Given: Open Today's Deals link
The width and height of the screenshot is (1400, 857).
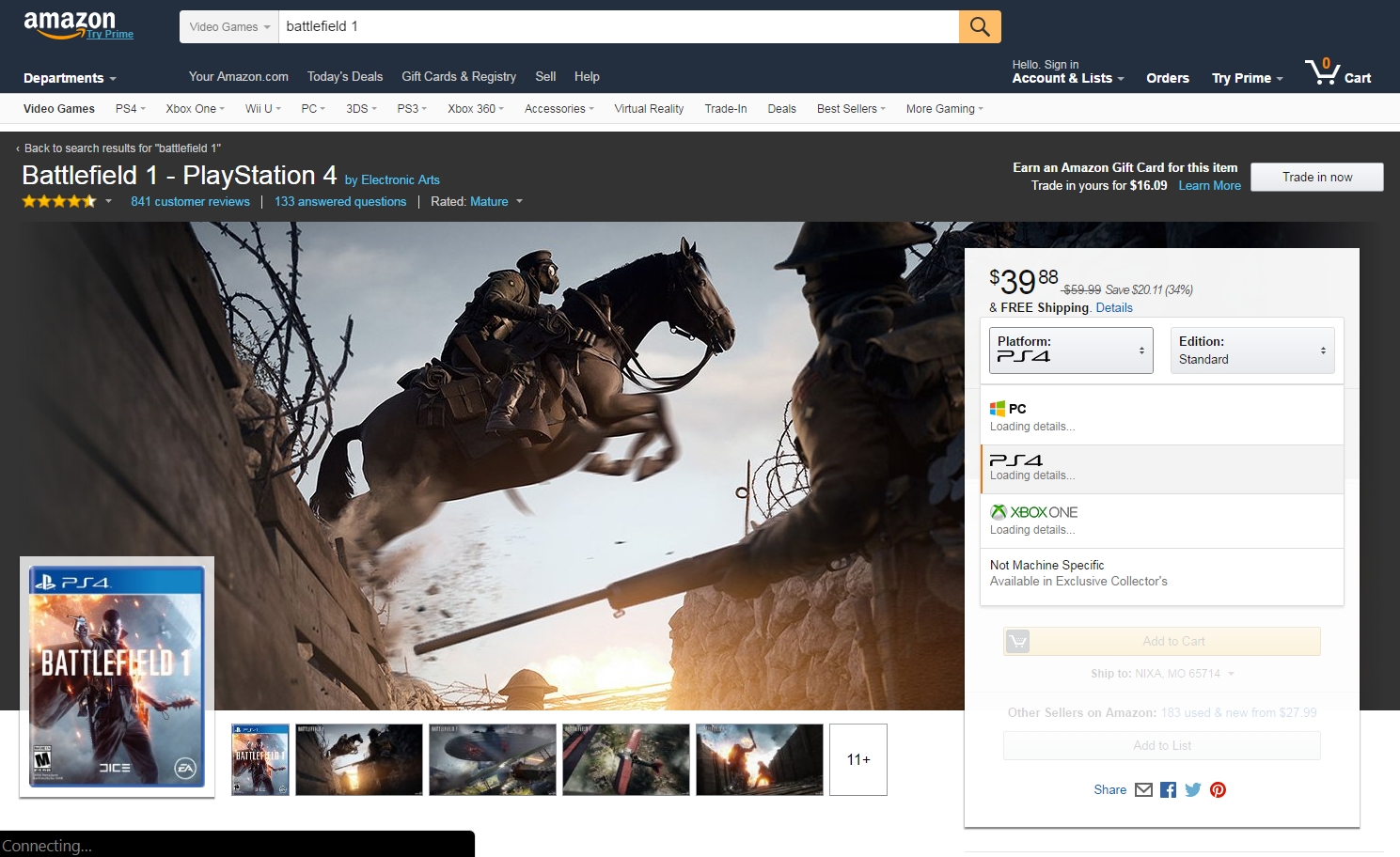Looking at the screenshot, I should click(345, 77).
